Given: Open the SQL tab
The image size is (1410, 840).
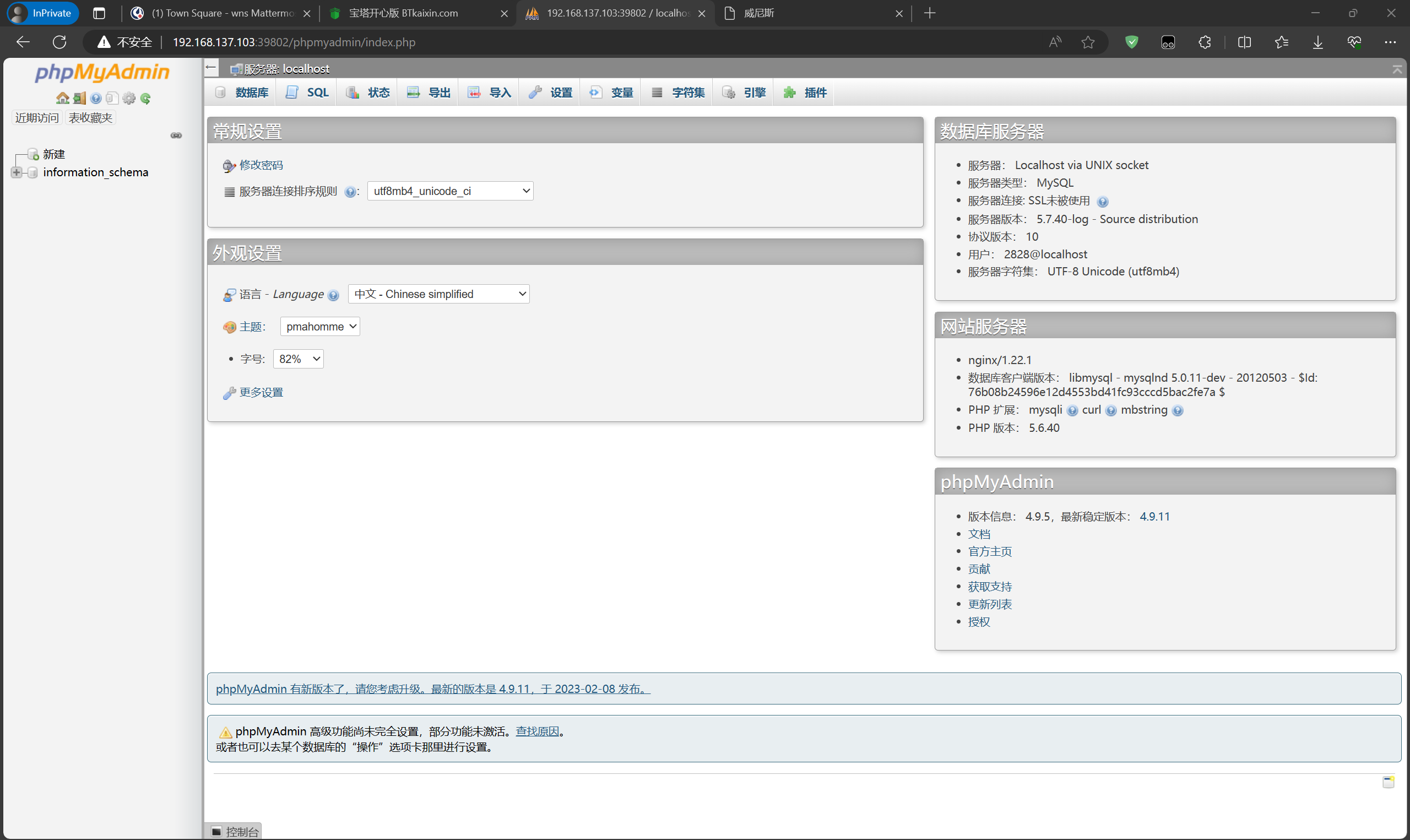Looking at the screenshot, I should click(307, 93).
